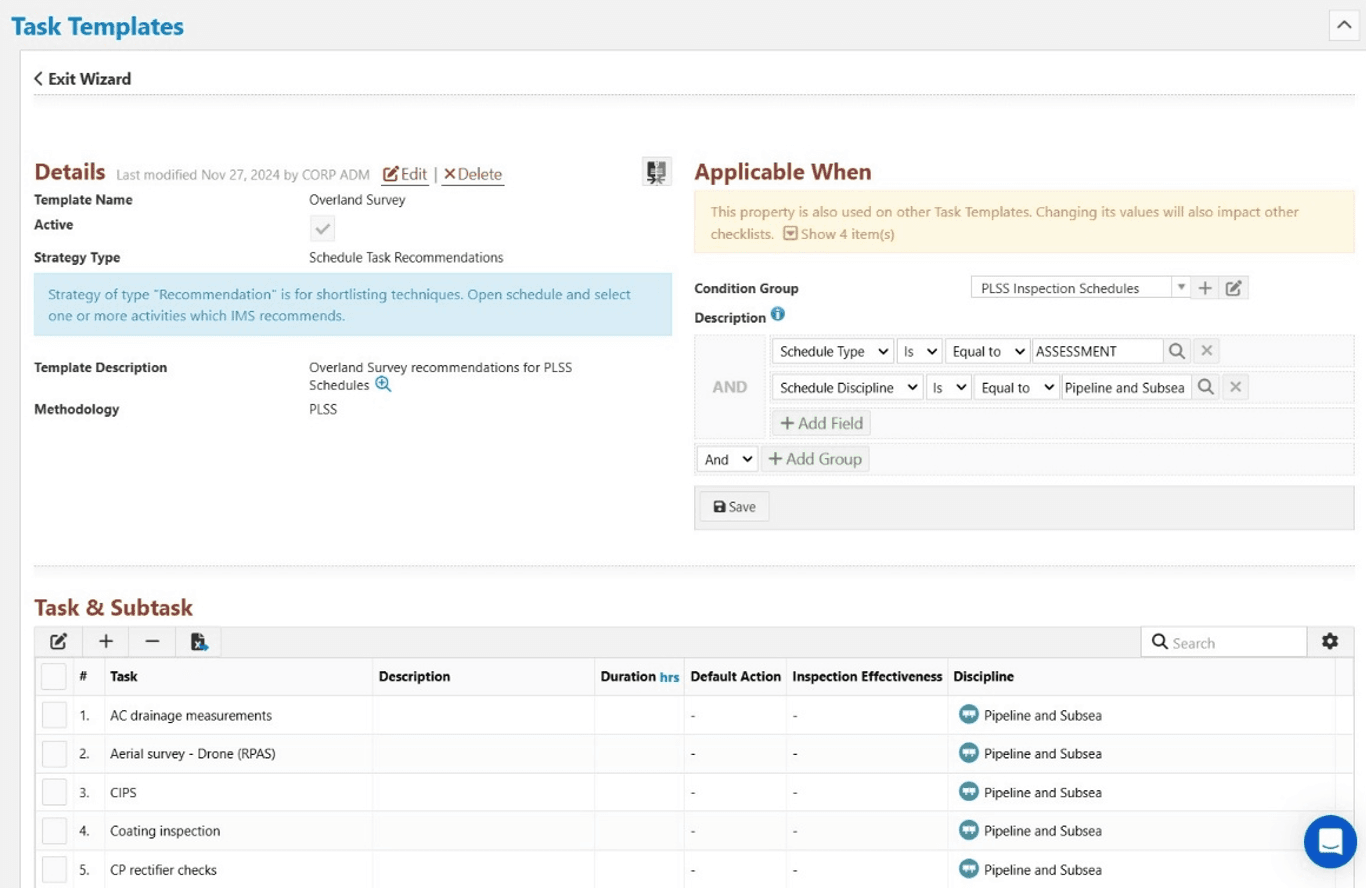Click Add Group button
The width and height of the screenshot is (1366, 892).
(815, 459)
